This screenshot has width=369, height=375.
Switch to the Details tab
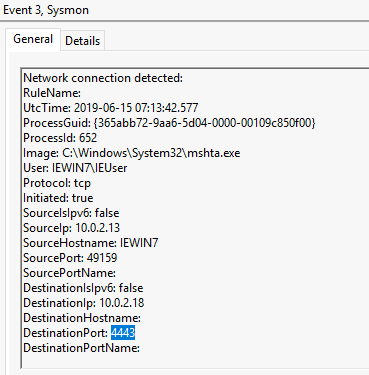(82, 41)
